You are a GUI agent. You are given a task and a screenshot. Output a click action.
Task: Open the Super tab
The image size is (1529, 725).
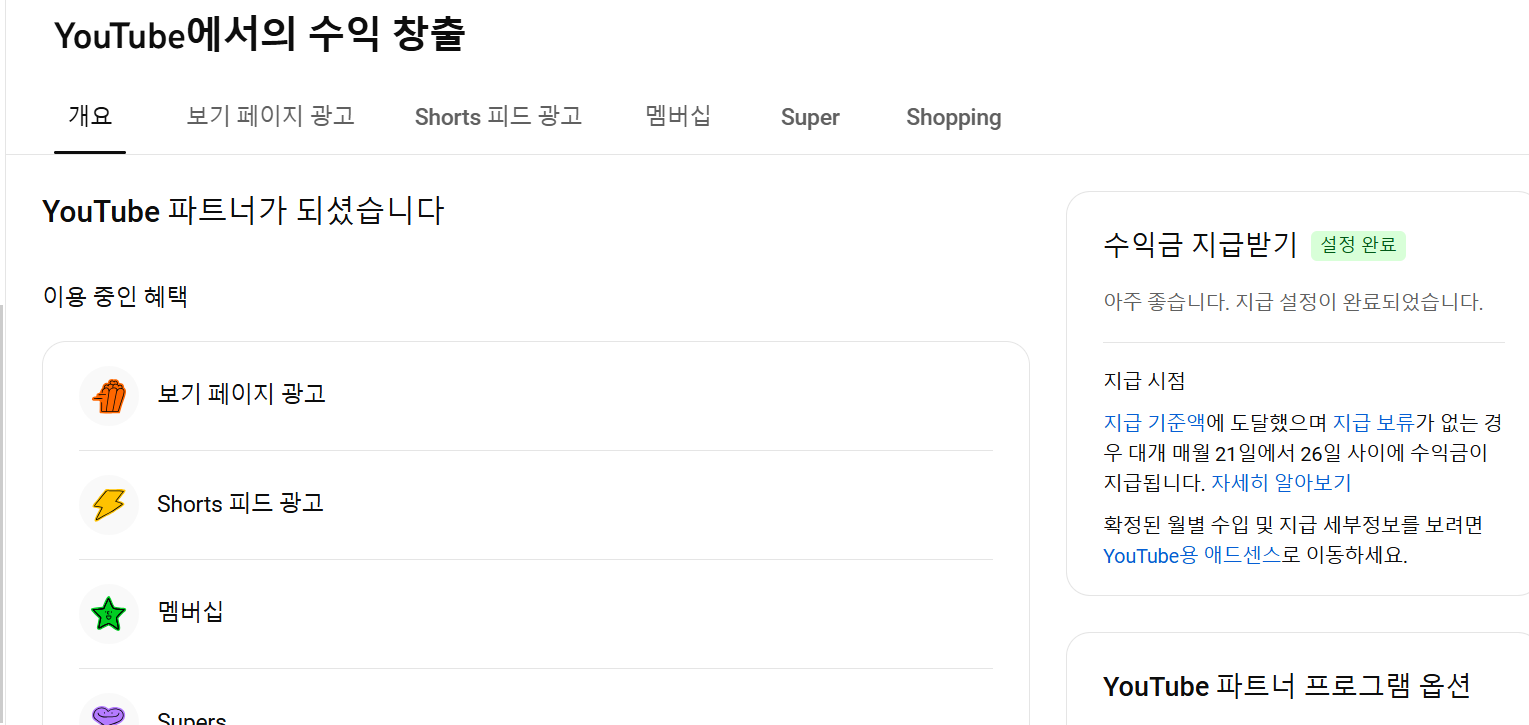pyautogui.click(x=810, y=117)
